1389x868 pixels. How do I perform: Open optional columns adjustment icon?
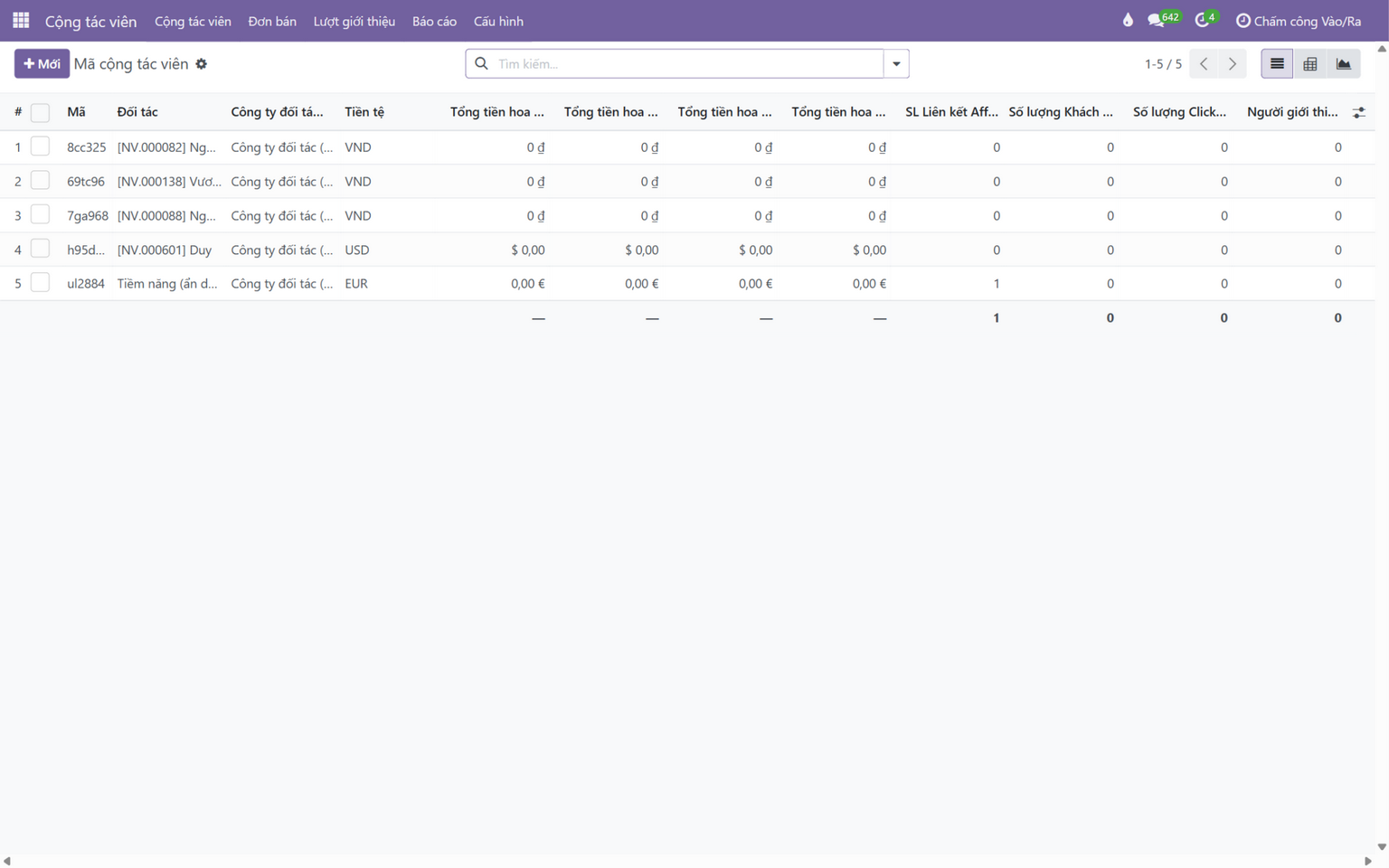1359,112
